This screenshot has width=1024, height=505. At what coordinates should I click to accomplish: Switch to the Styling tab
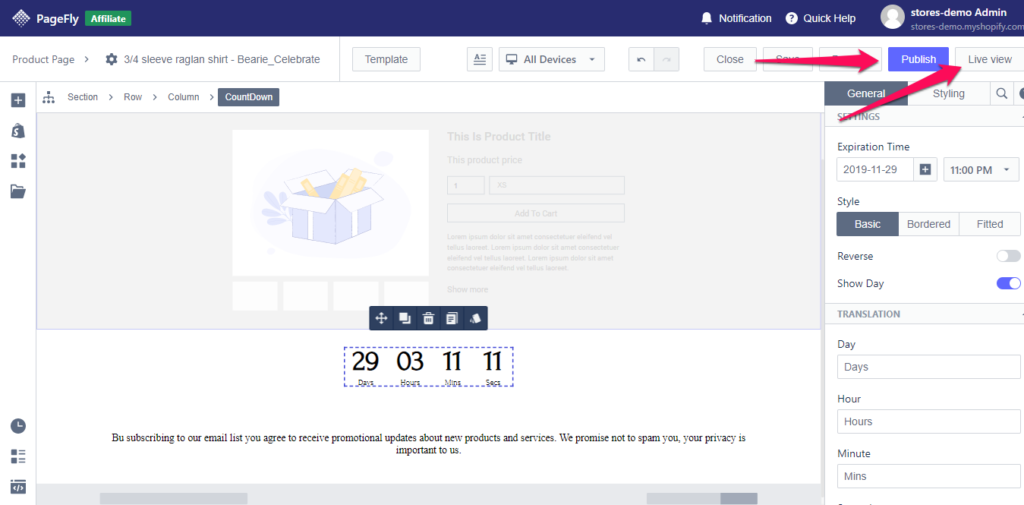click(948, 94)
